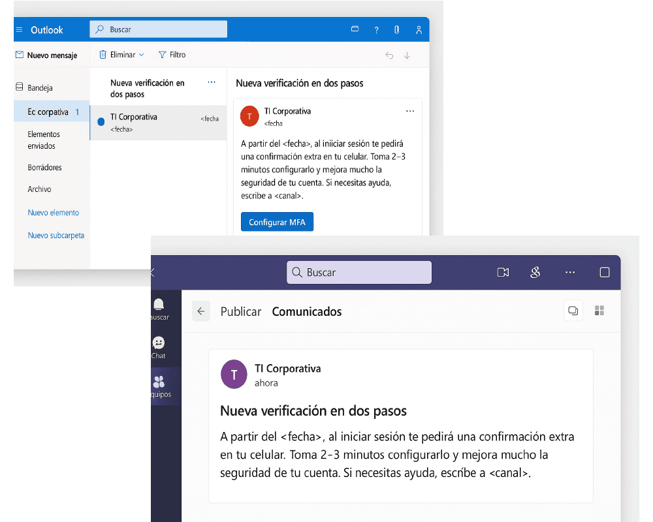This screenshot has width=653, height=522.
Task: Click the Outlook account profile icon
Action: click(x=419, y=30)
